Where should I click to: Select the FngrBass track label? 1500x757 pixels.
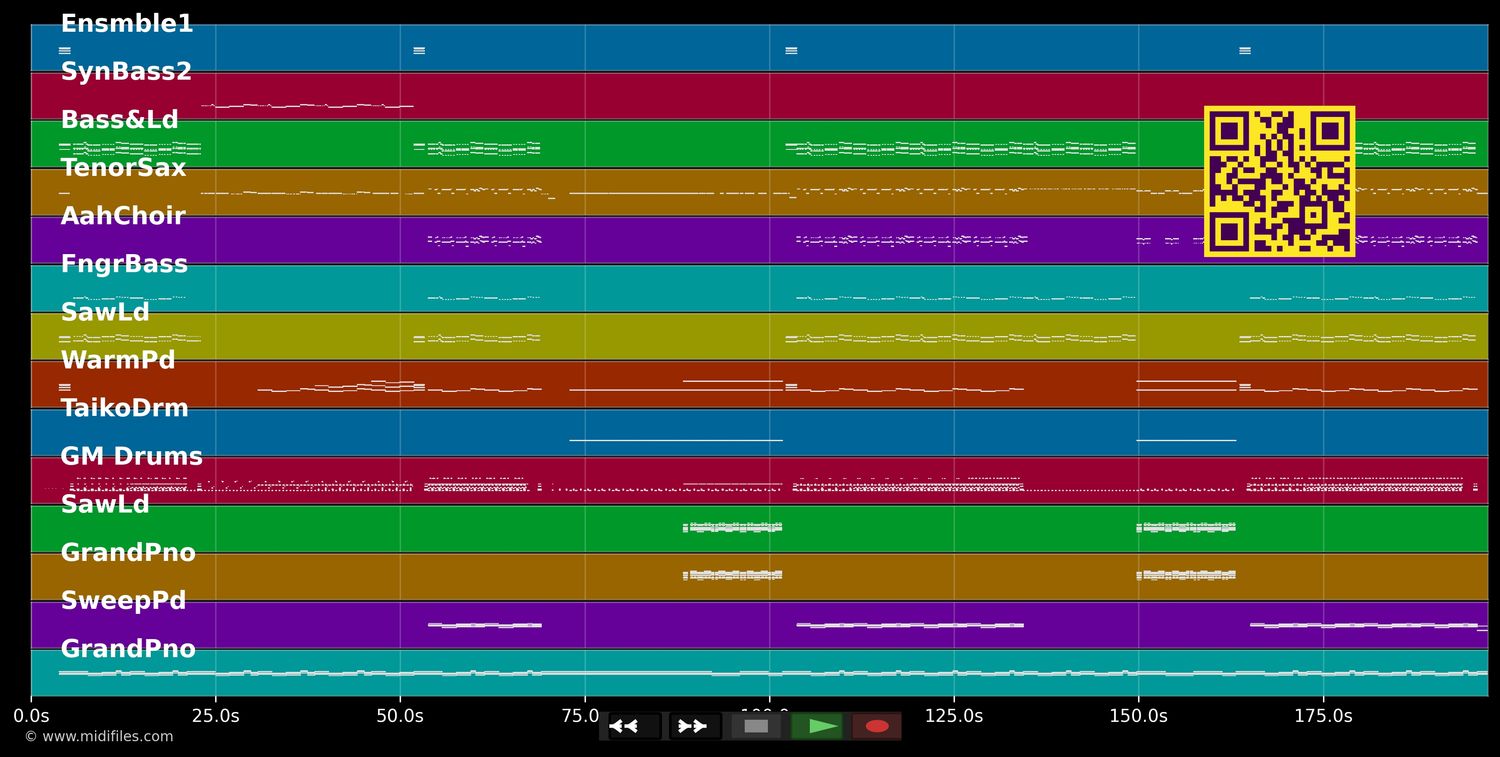point(124,264)
